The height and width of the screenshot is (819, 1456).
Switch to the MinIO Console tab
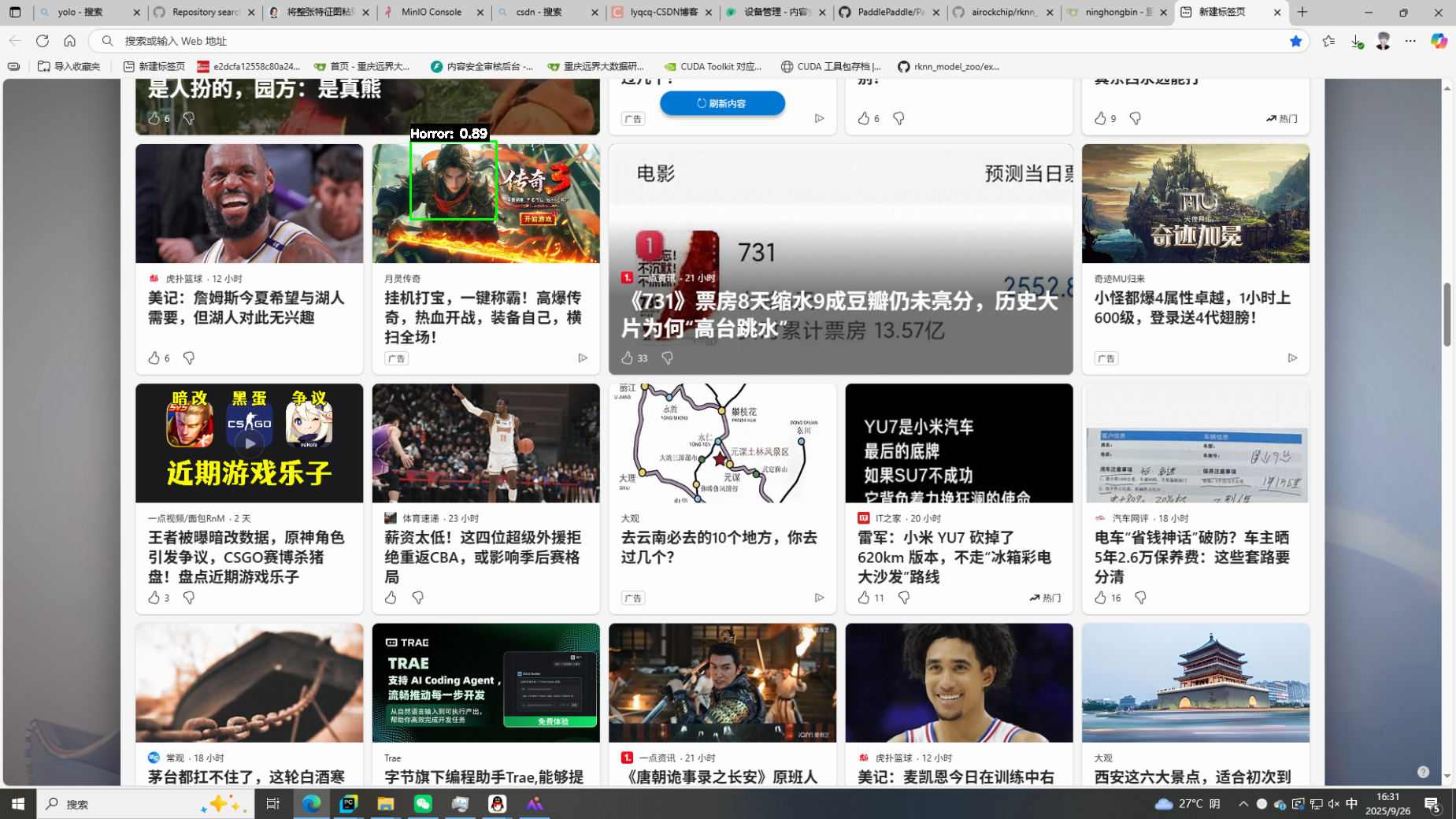click(432, 12)
